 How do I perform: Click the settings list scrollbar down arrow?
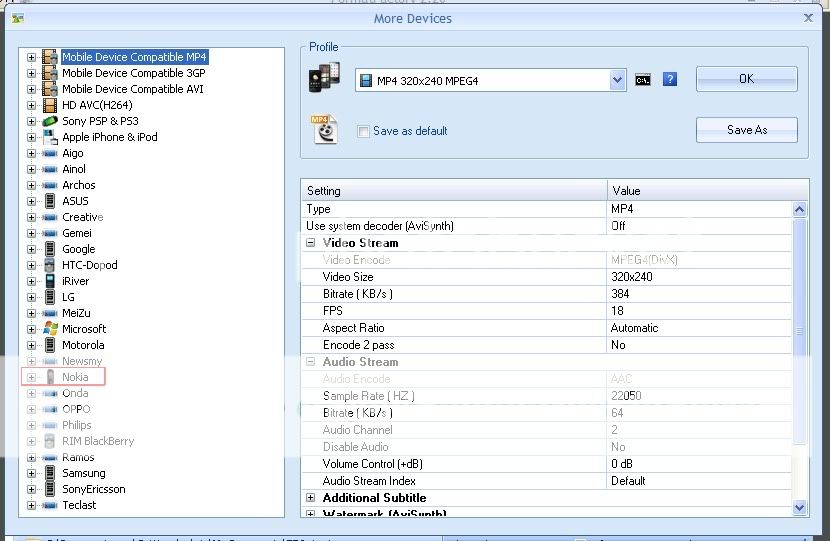coord(799,508)
